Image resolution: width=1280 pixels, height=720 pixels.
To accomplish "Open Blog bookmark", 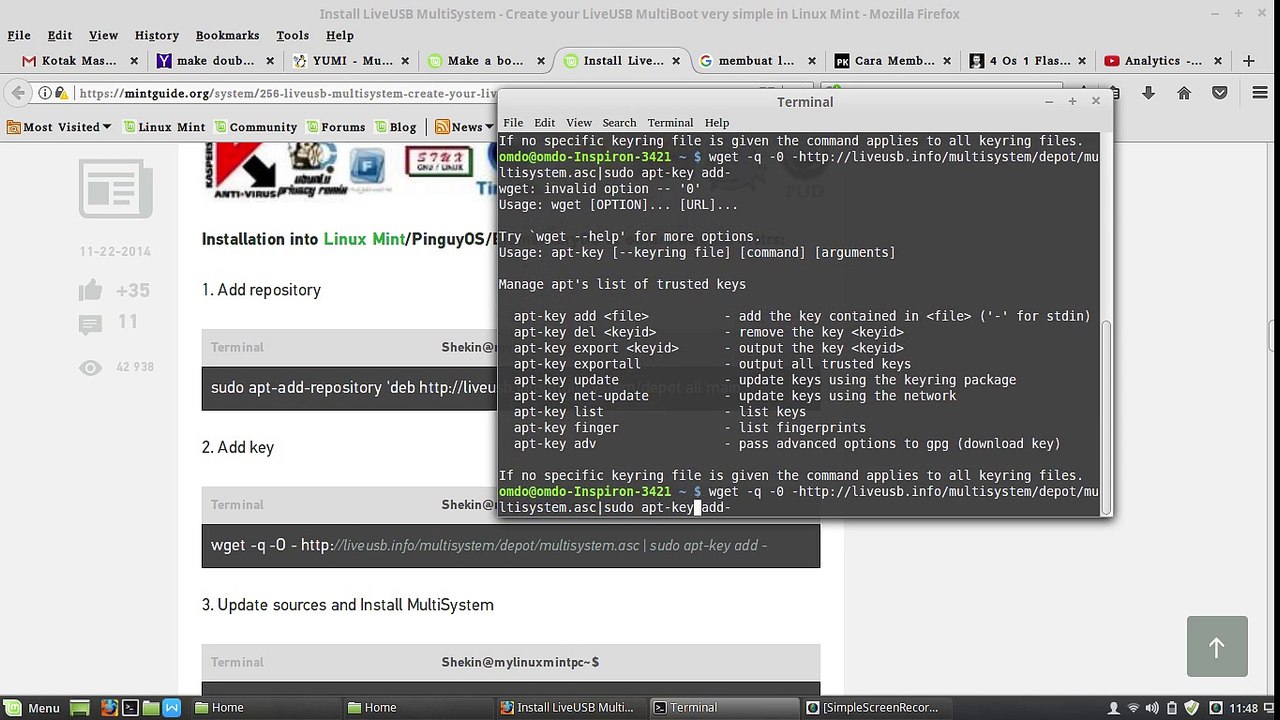I will [x=395, y=127].
